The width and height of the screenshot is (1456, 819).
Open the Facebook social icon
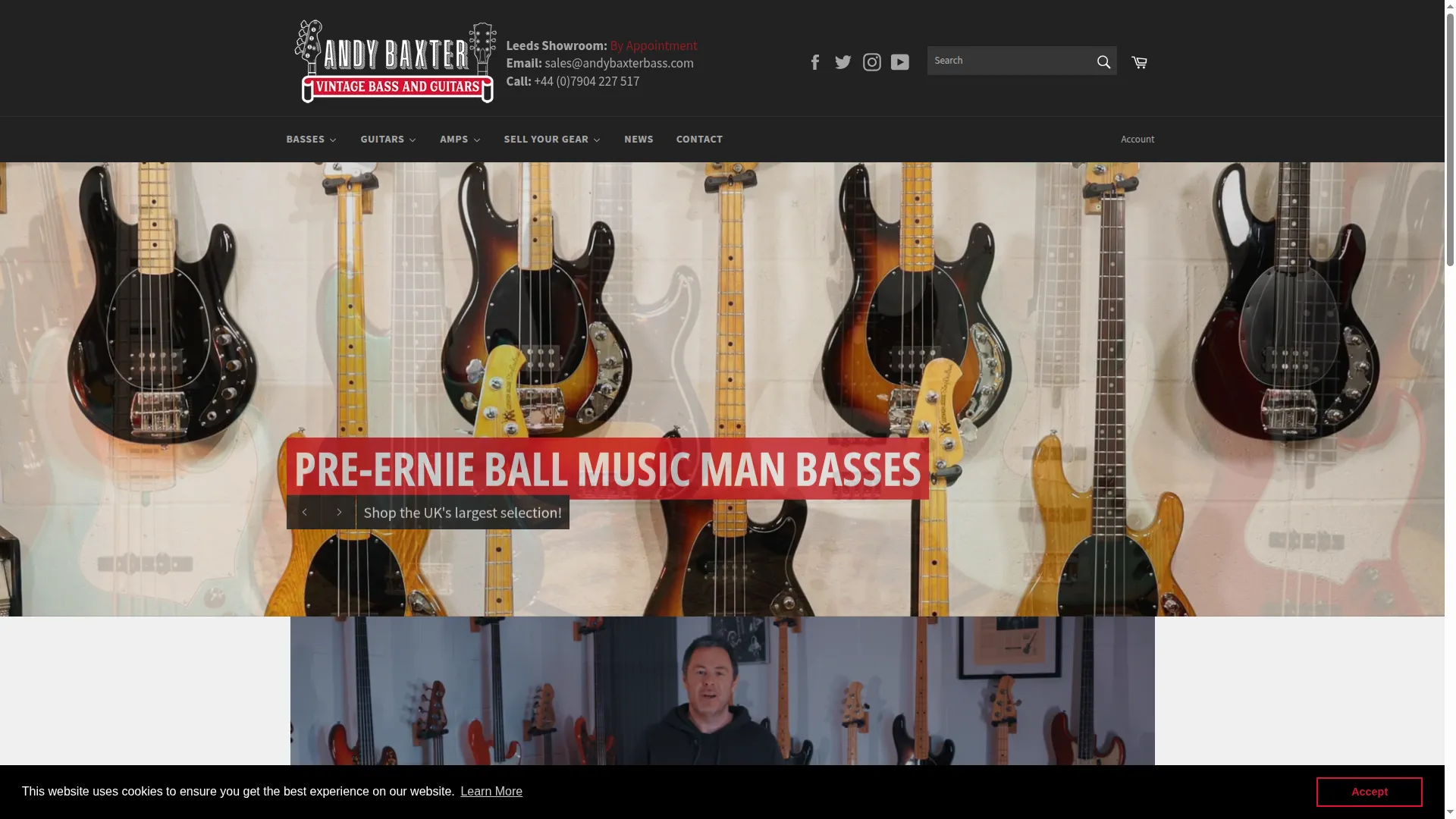[815, 62]
